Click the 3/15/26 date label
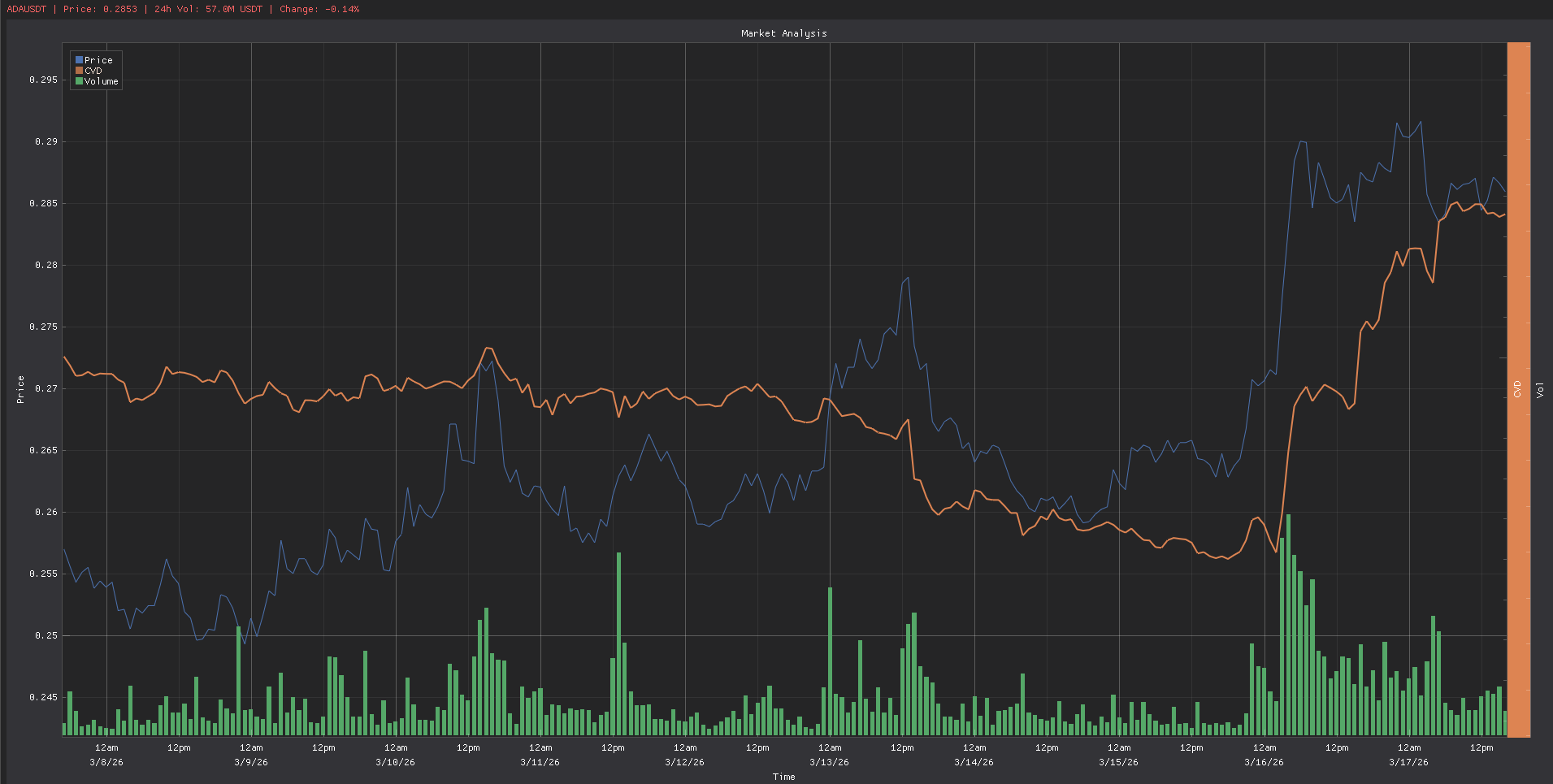 [x=1119, y=762]
